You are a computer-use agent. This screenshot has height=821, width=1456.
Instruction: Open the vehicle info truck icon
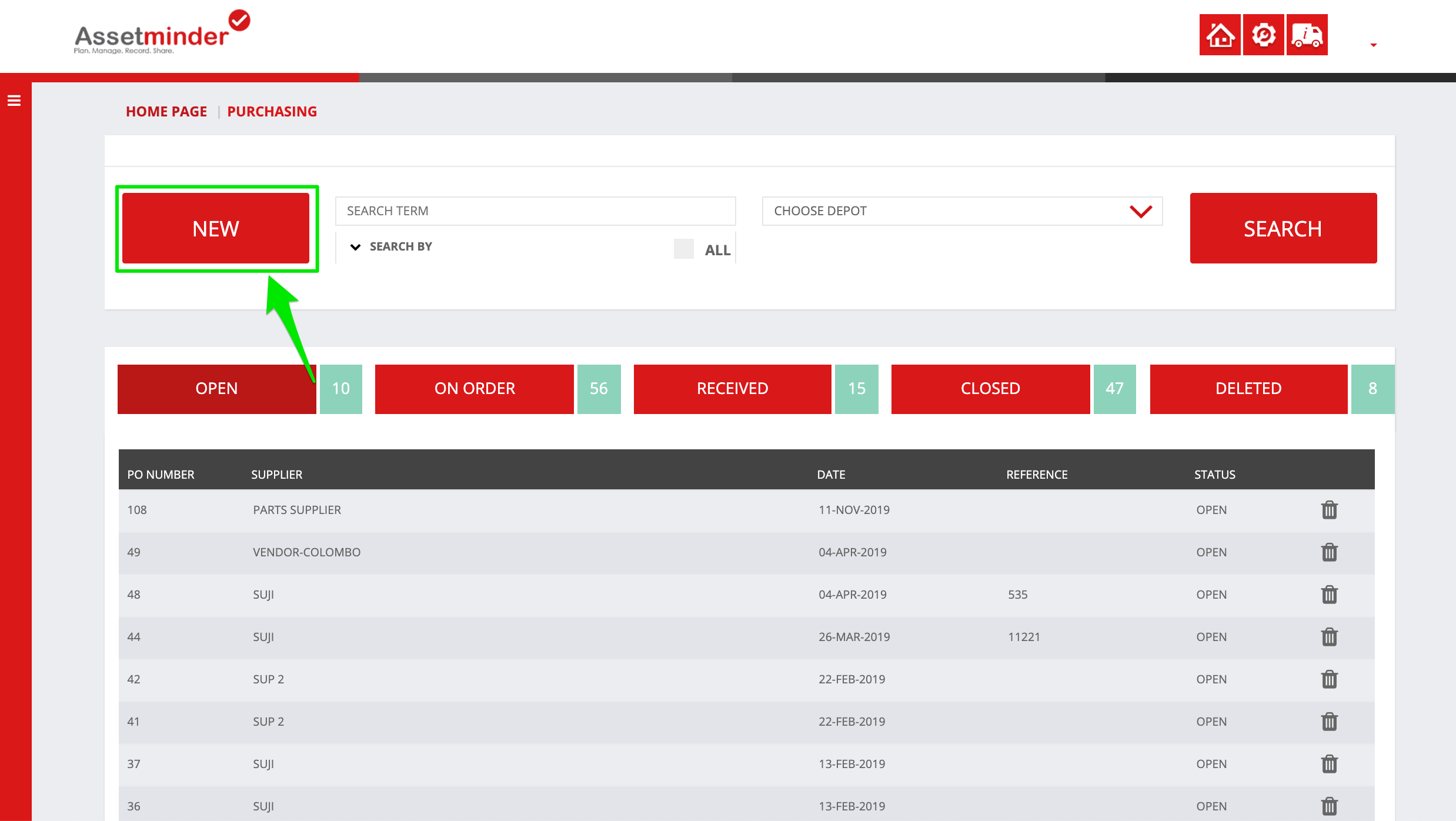point(1307,35)
